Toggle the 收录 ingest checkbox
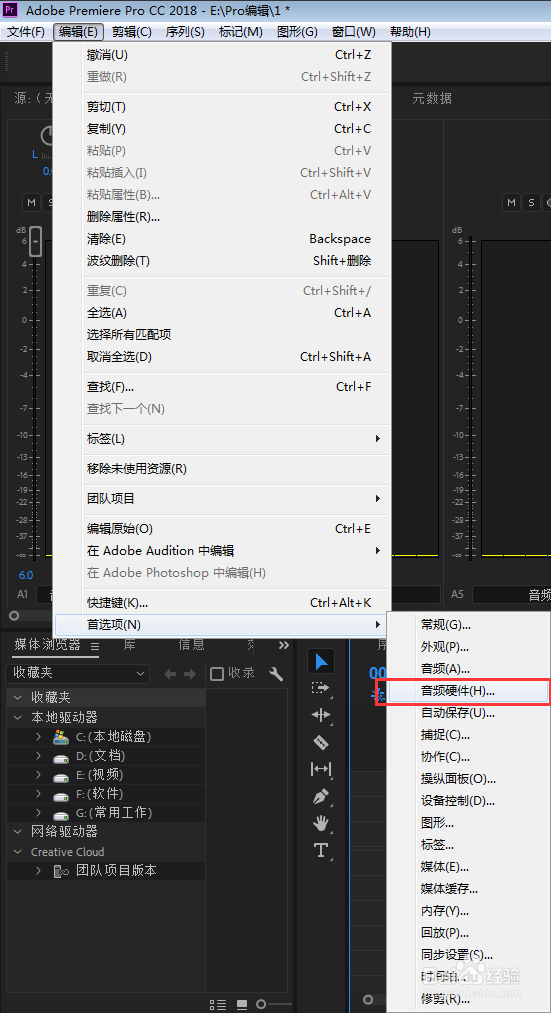Image resolution: width=551 pixels, height=1013 pixels. pos(217,674)
